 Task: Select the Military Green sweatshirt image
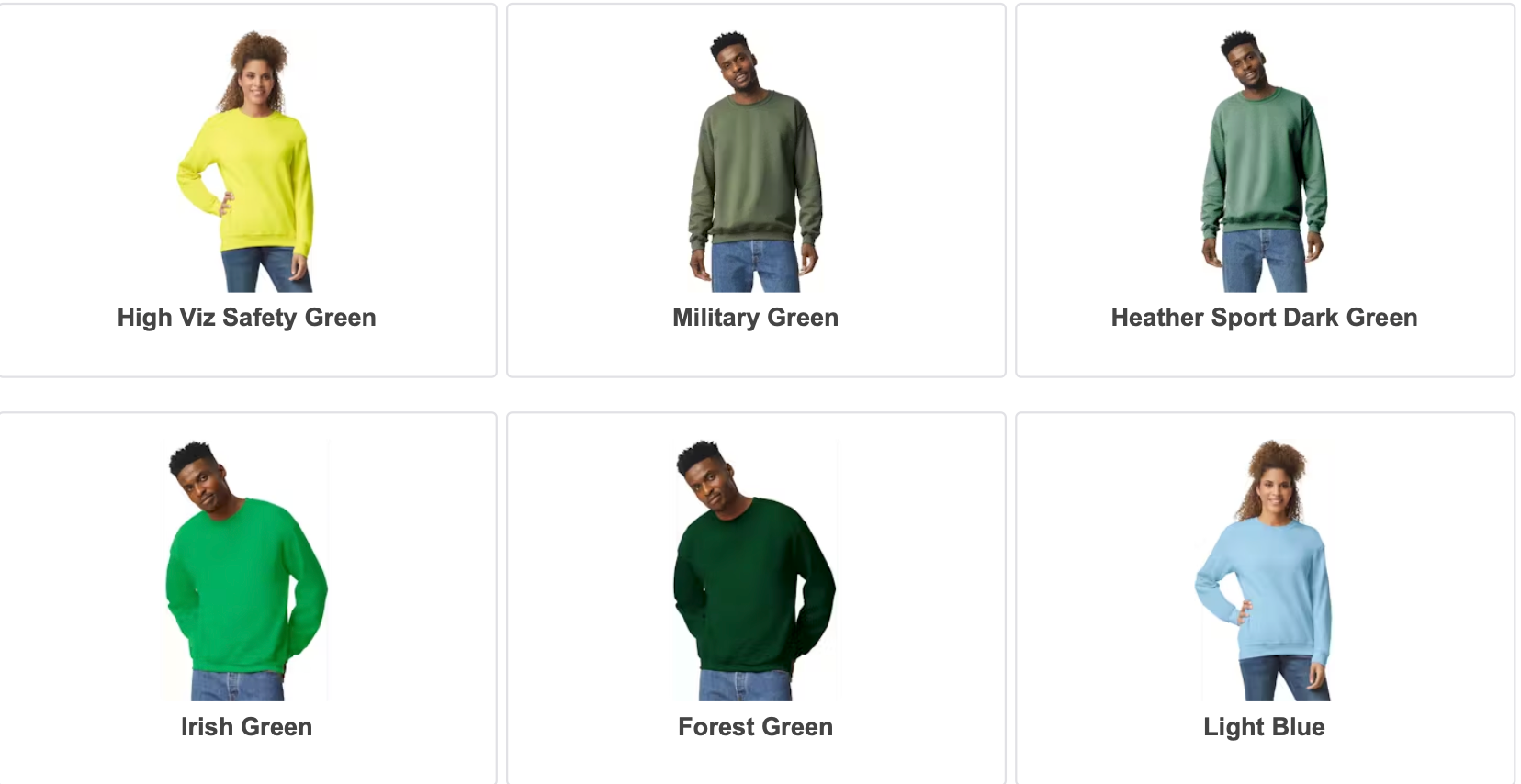click(x=755, y=161)
